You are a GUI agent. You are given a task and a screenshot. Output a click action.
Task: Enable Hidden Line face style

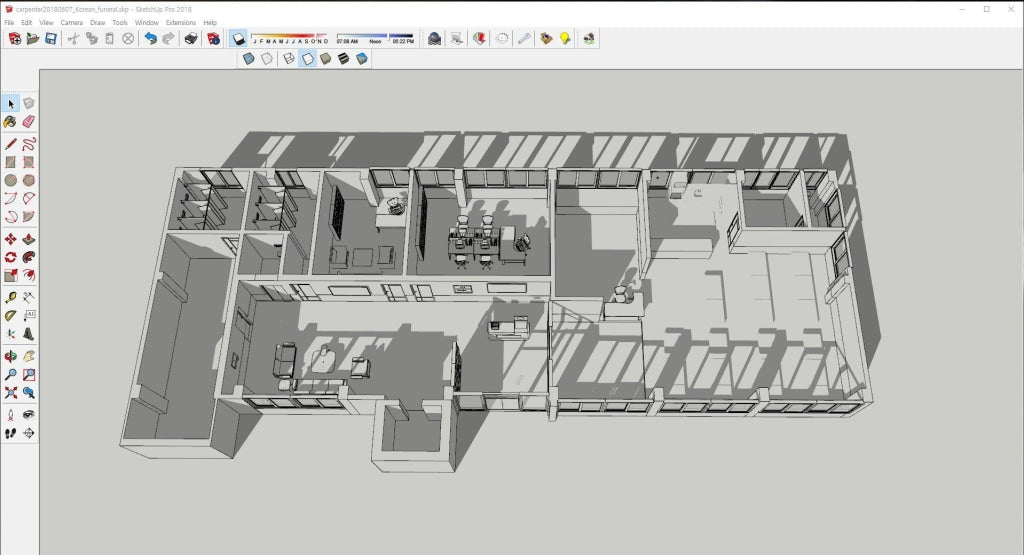click(308, 59)
